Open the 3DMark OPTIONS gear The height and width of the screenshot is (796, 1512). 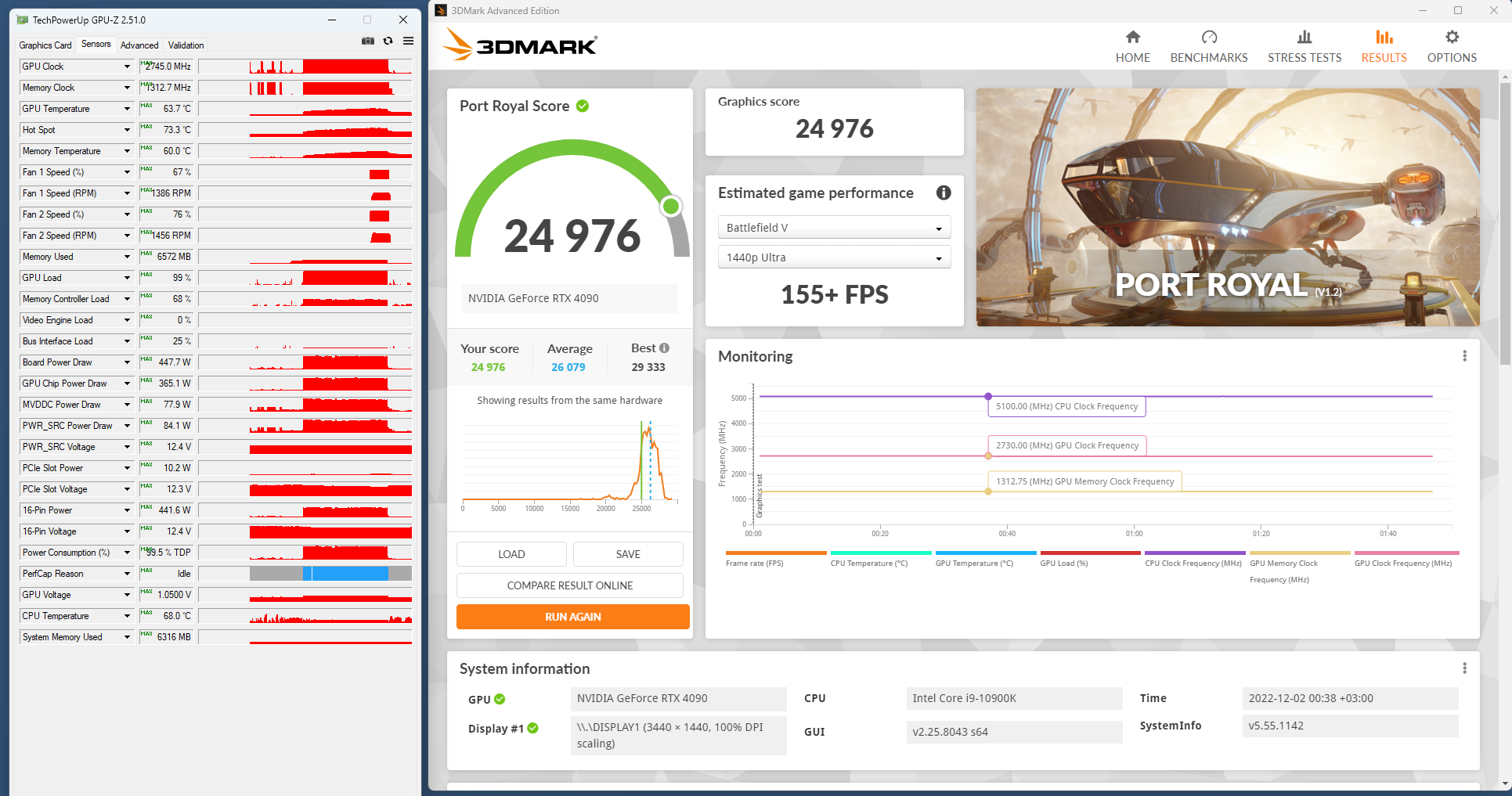click(1452, 47)
